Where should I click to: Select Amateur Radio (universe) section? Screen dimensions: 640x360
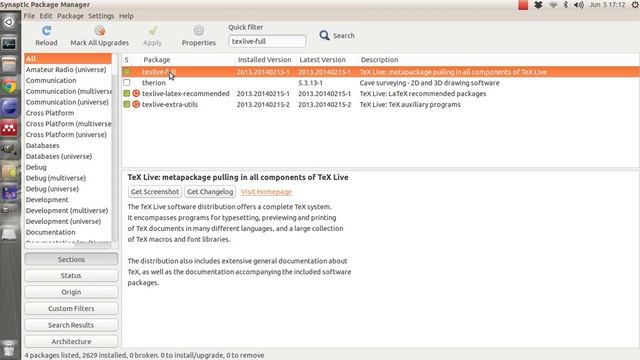68,69
